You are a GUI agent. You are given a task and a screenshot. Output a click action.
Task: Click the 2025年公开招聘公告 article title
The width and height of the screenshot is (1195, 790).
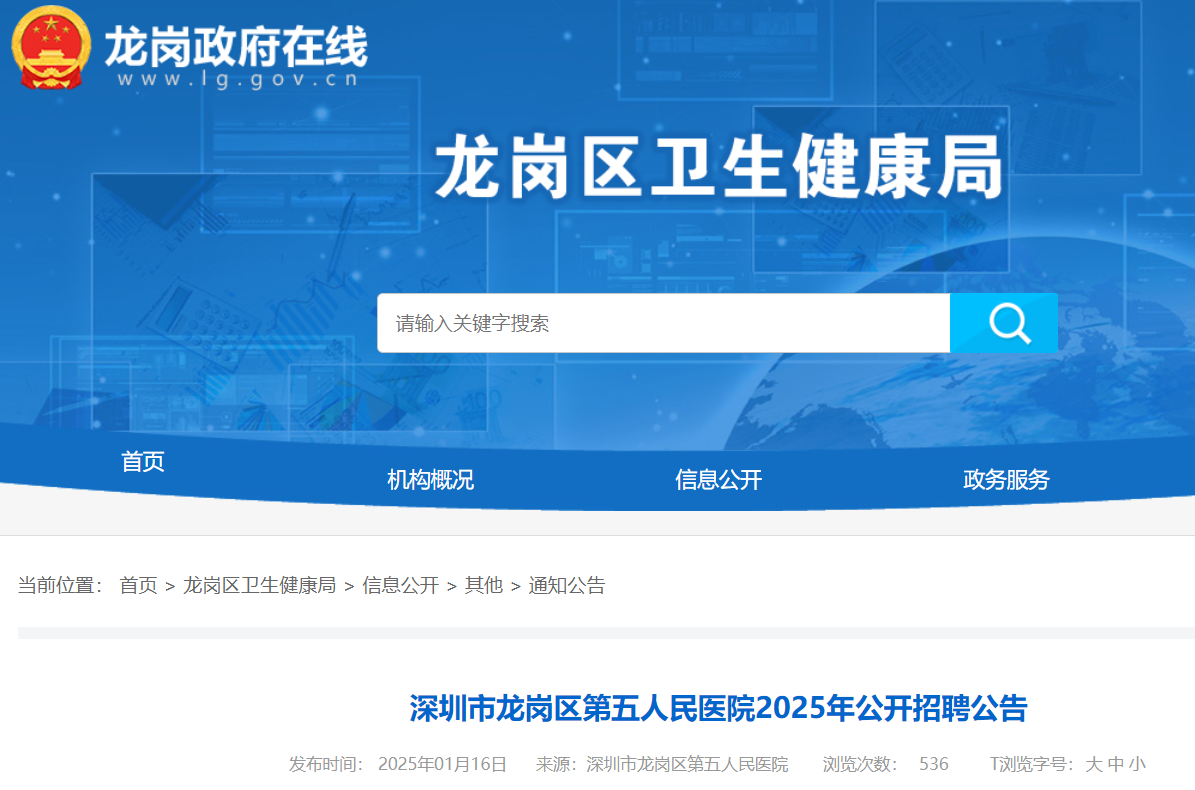718,708
